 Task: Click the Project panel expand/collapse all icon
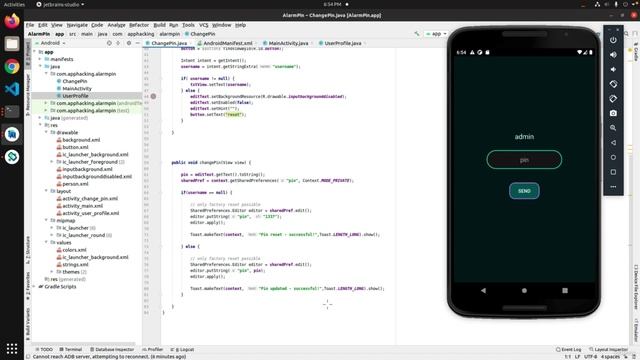pos(118,43)
